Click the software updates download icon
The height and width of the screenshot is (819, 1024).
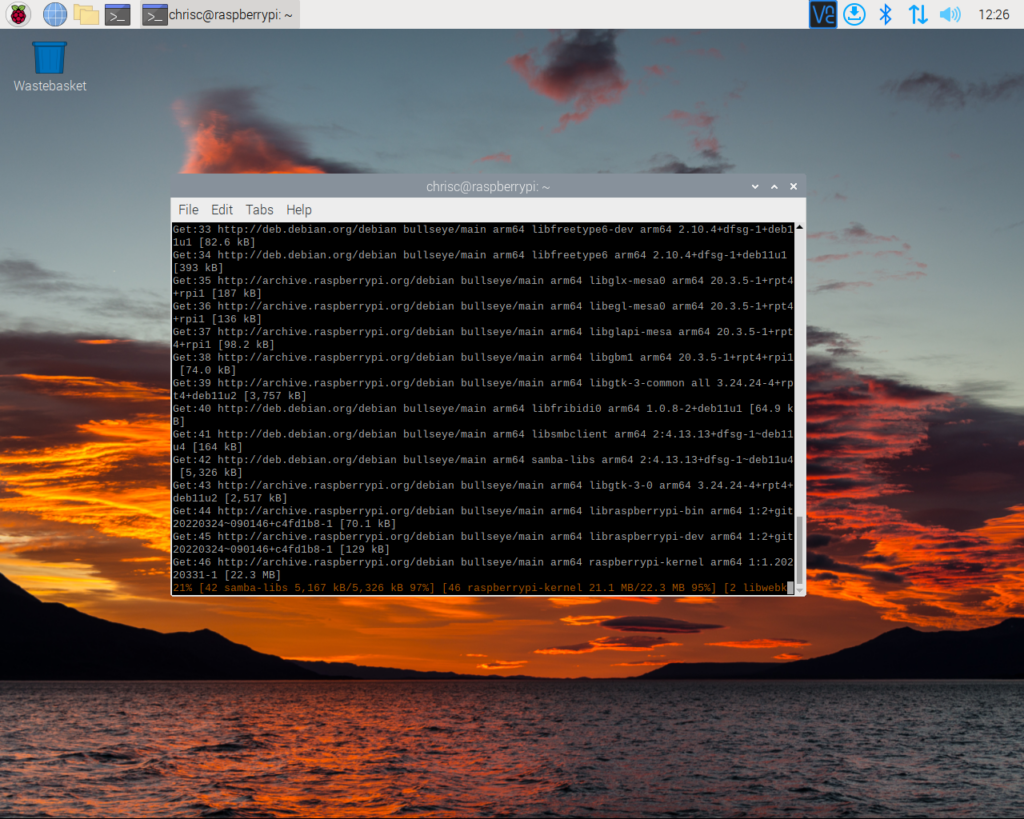[854, 14]
